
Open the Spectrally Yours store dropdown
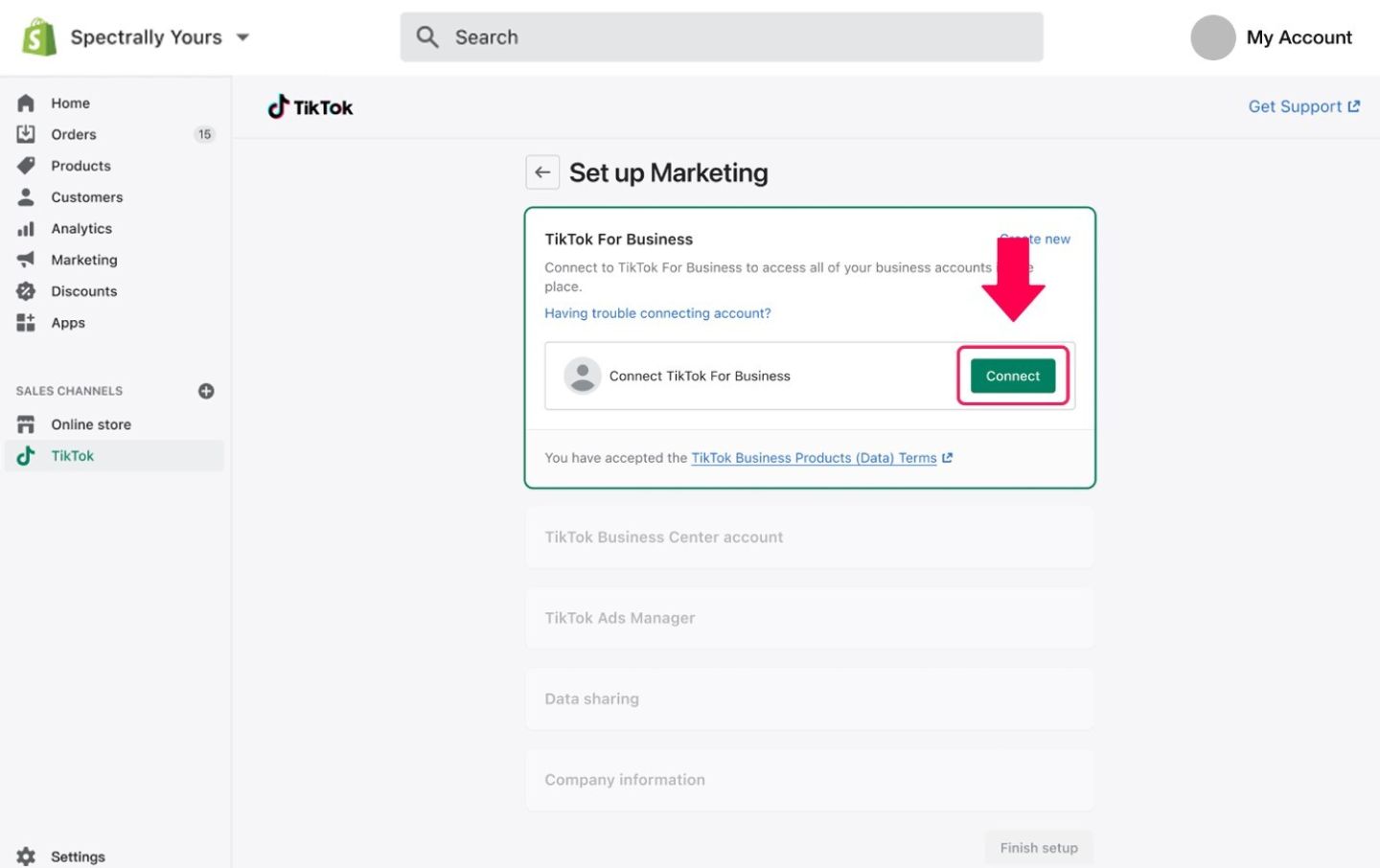pyautogui.click(x=242, y=37)
